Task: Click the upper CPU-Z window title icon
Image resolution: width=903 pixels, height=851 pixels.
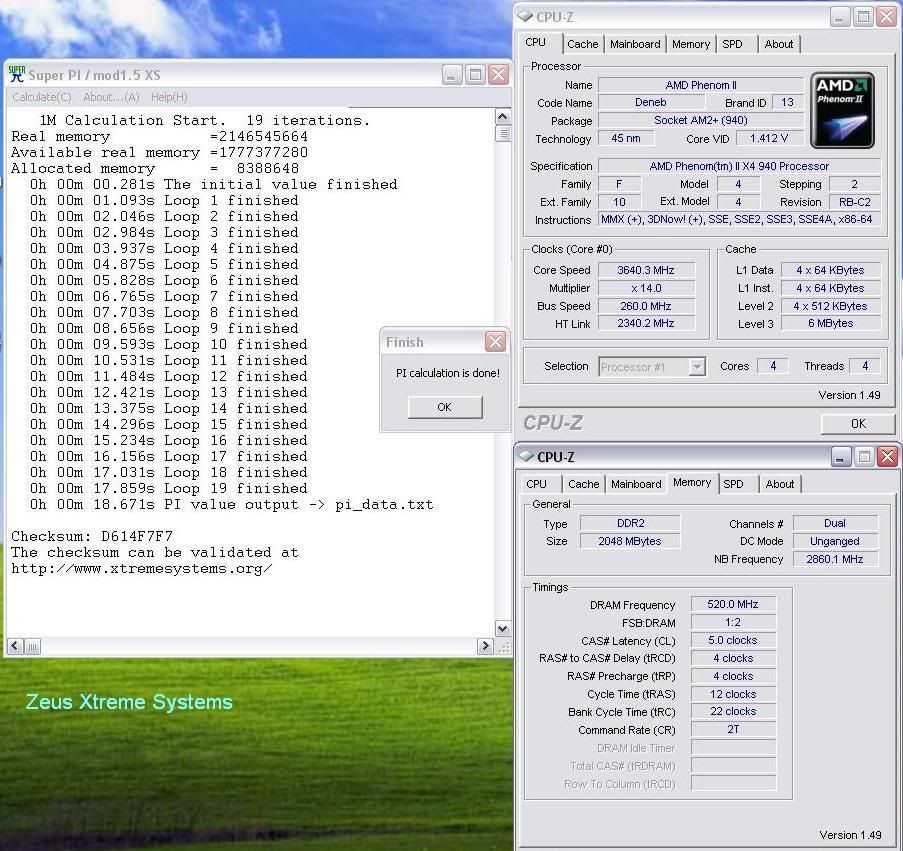Action: coord(525,17)
